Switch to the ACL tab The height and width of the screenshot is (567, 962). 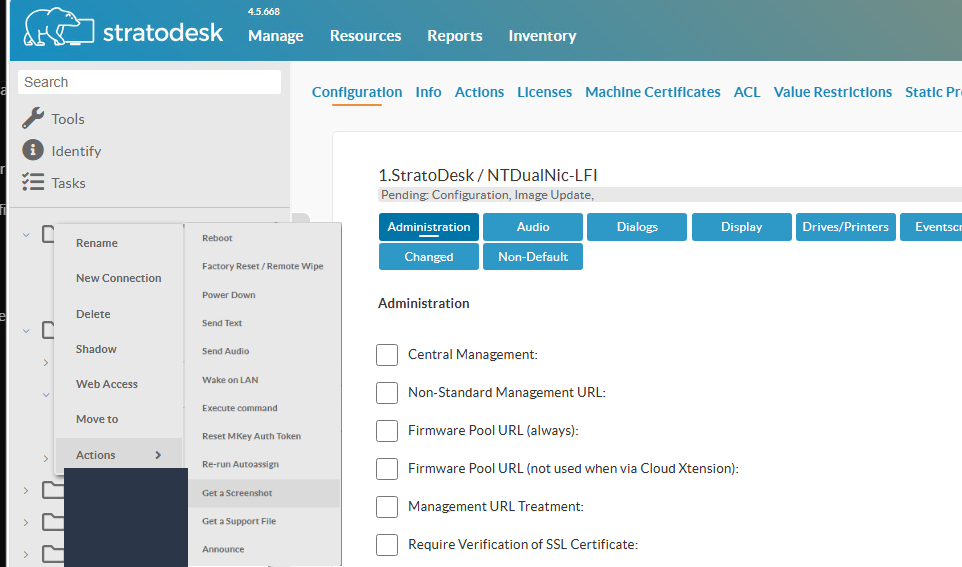point(747,92)
